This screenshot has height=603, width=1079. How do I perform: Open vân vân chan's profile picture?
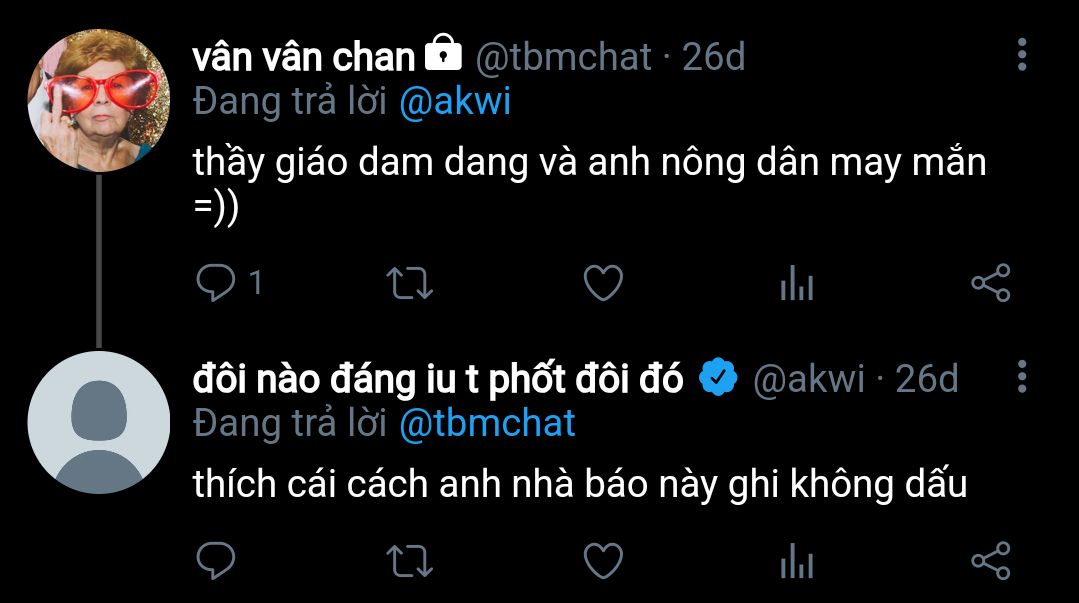coord(98,100)
